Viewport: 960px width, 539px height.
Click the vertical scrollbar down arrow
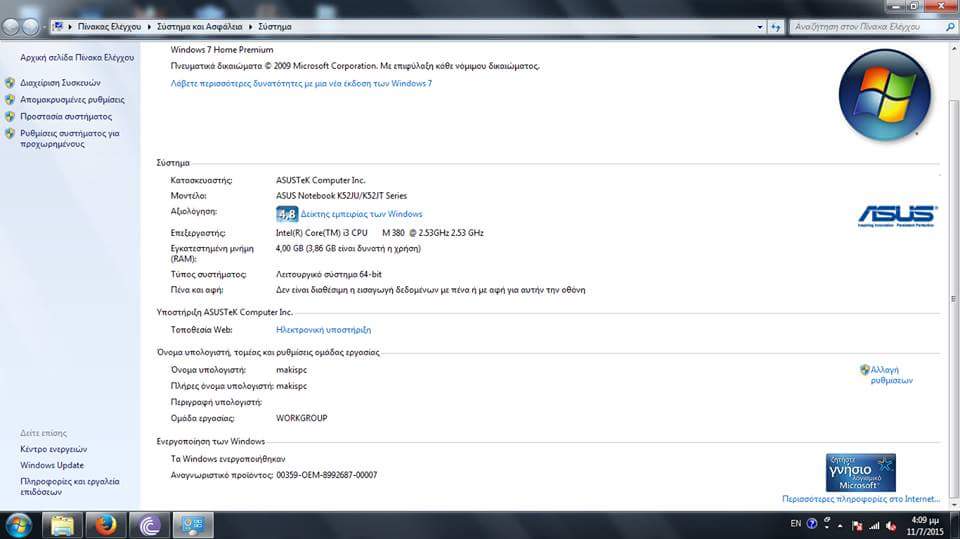coord(954,505)
